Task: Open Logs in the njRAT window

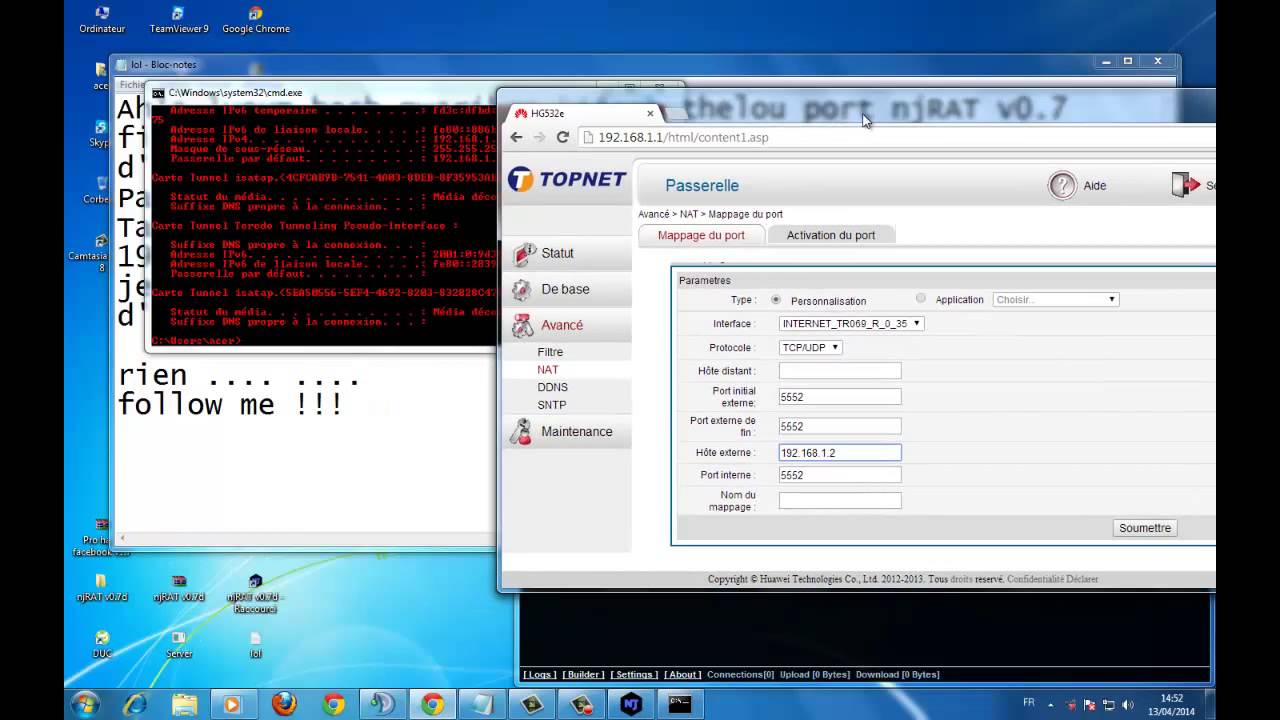Action: (x=540, y=675)
